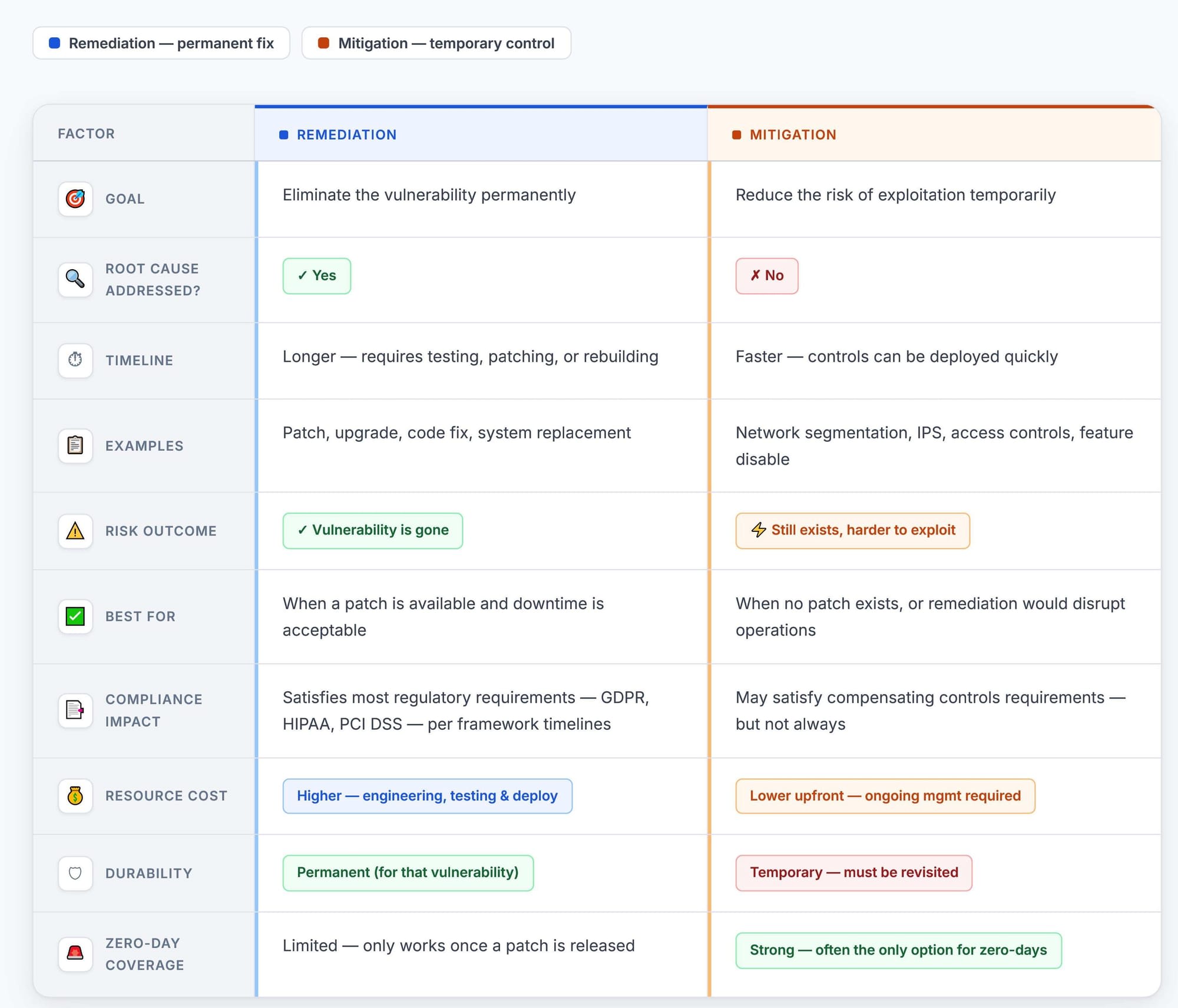Click the green Yes badge

[x=317, y=276]
